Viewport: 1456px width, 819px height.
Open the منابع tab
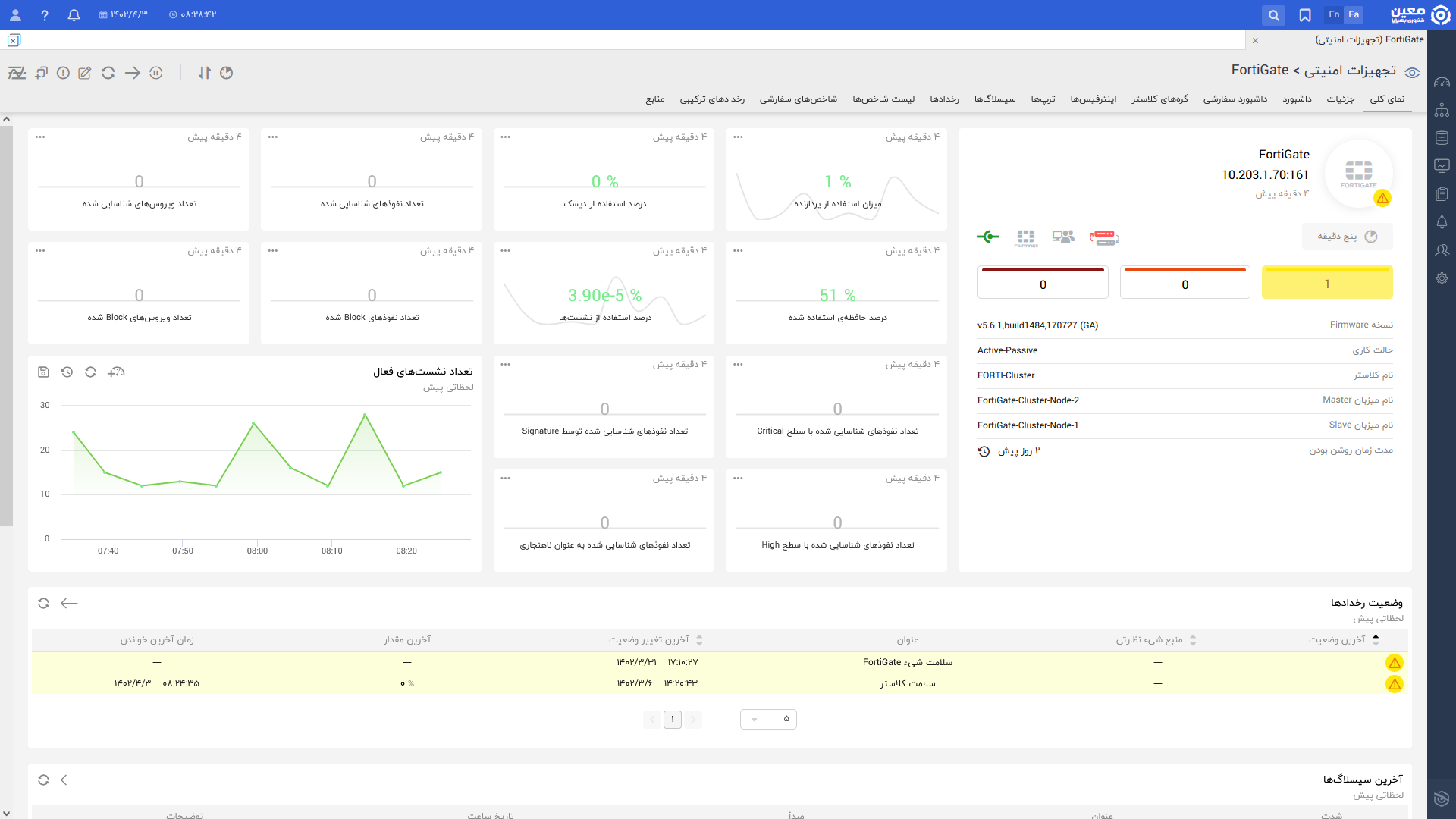click(x=655, y=99)
